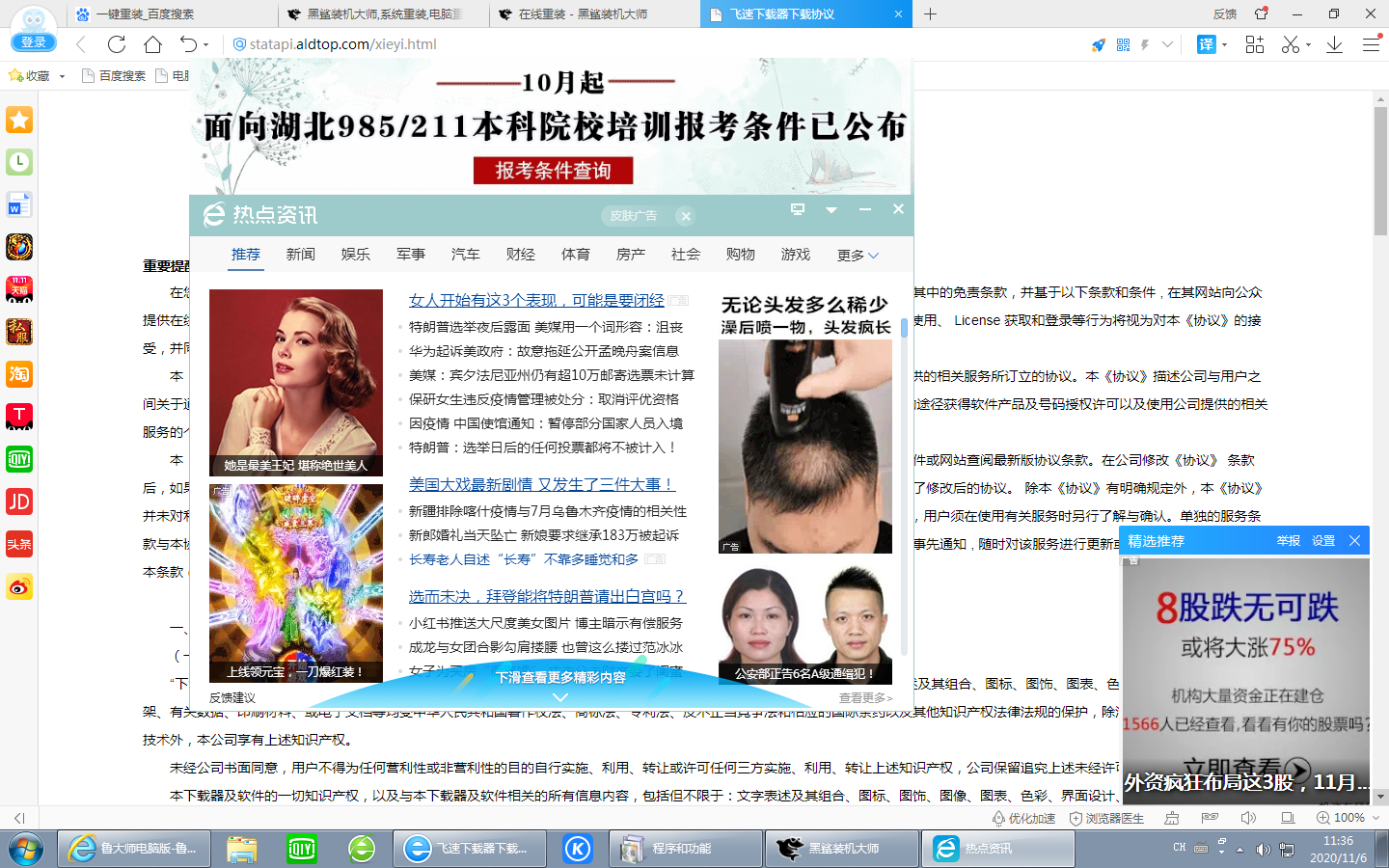Open the Taobao sidebar icon

(19, 374)
